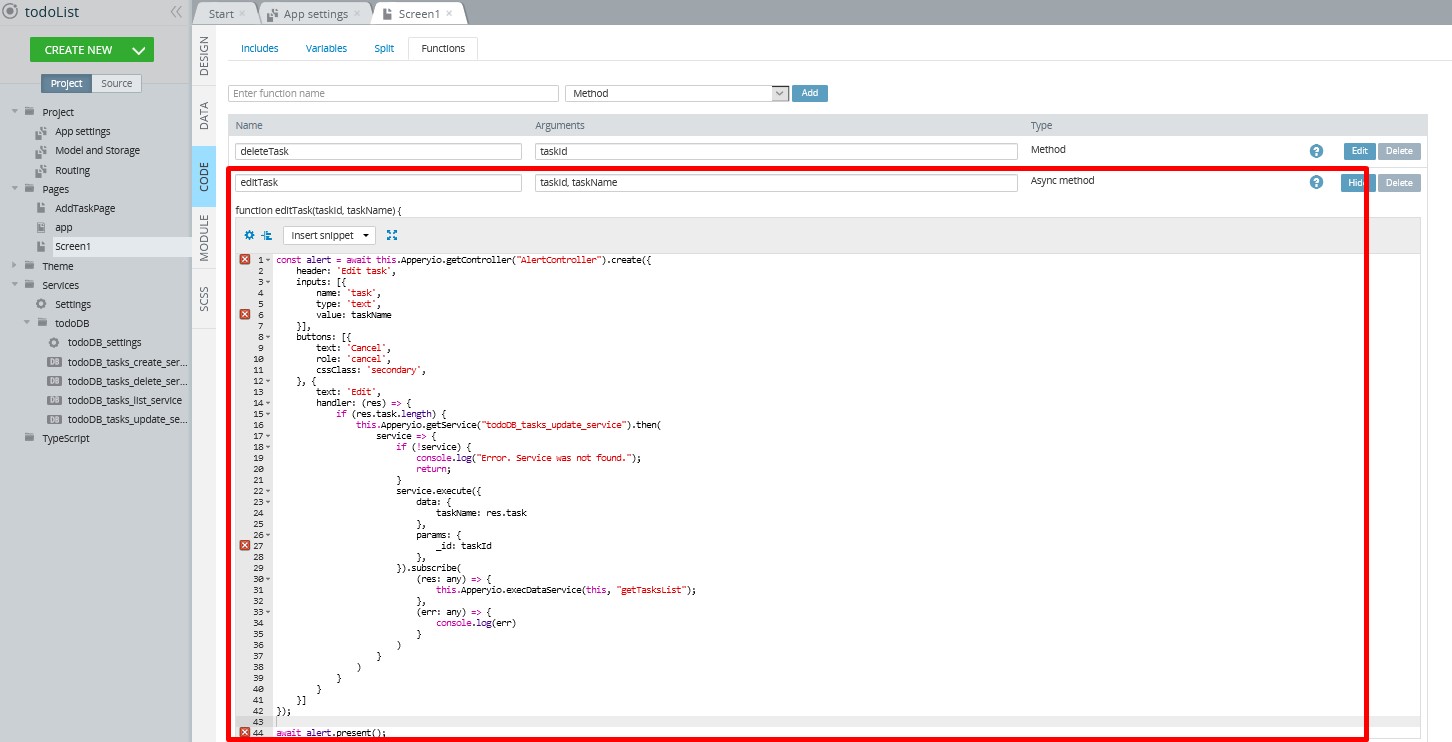The image size is (1452, 742).
Task: Click the gear icon next to Services Settings
Action: (x=41, y=304)
